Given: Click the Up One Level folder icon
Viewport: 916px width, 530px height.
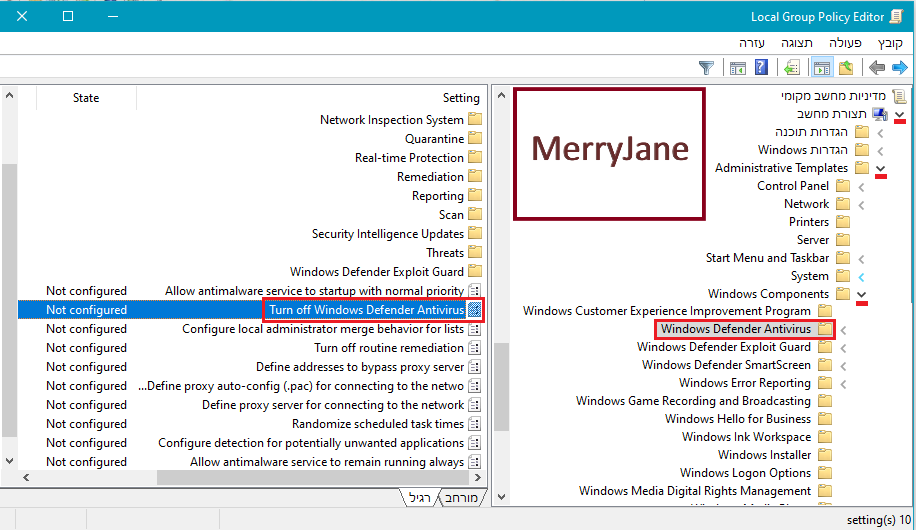Looking at the screenshot, I should (x=847, y=68).
